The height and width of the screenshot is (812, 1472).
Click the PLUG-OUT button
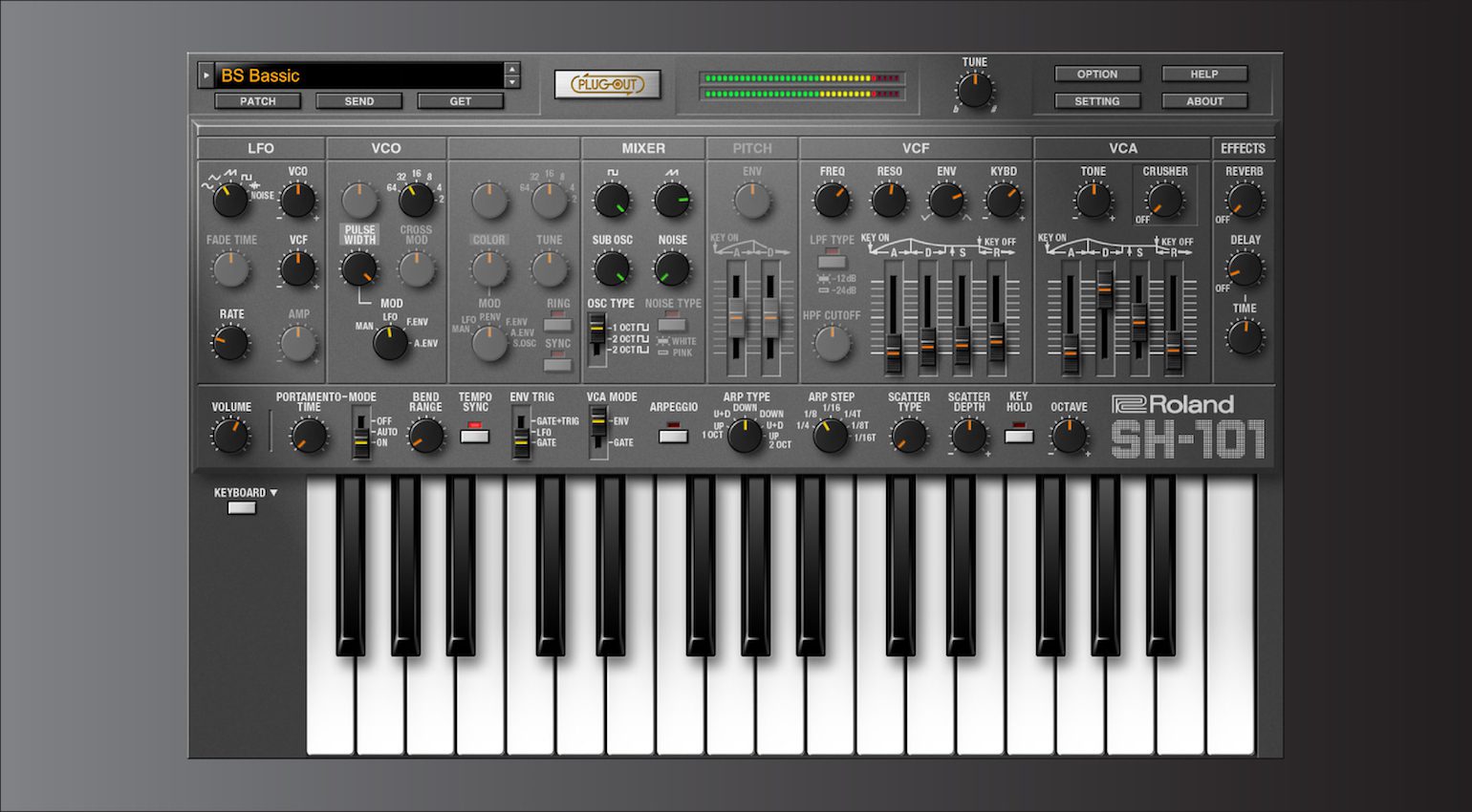click(x=608, y=84)
